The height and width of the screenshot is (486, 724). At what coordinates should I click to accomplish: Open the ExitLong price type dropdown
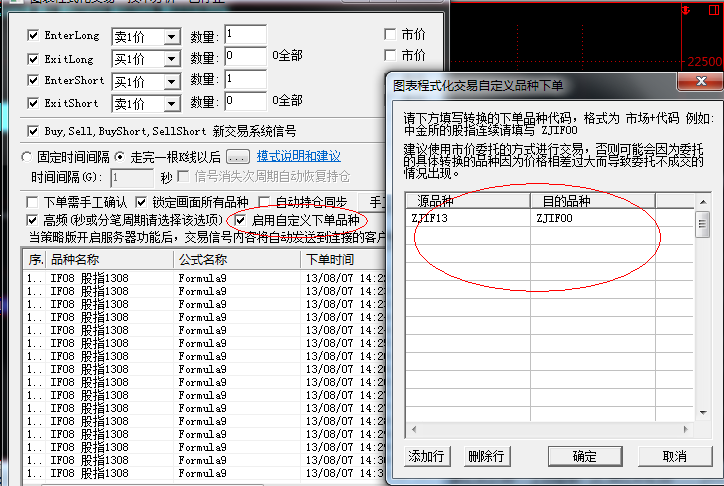point(171,59)
